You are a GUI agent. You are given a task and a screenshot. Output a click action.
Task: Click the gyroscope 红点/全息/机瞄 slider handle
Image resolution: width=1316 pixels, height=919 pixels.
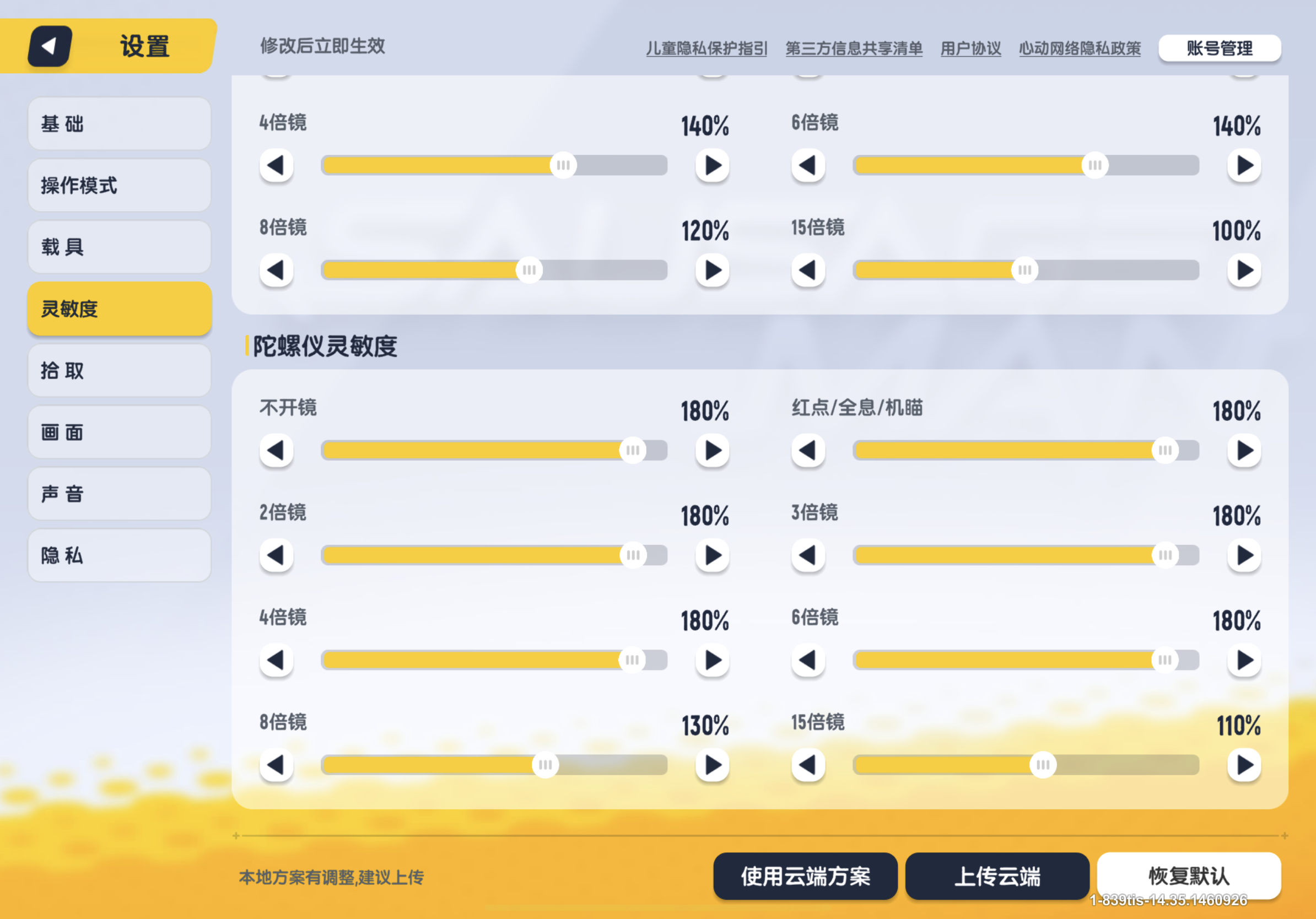tap(1165, 450)
